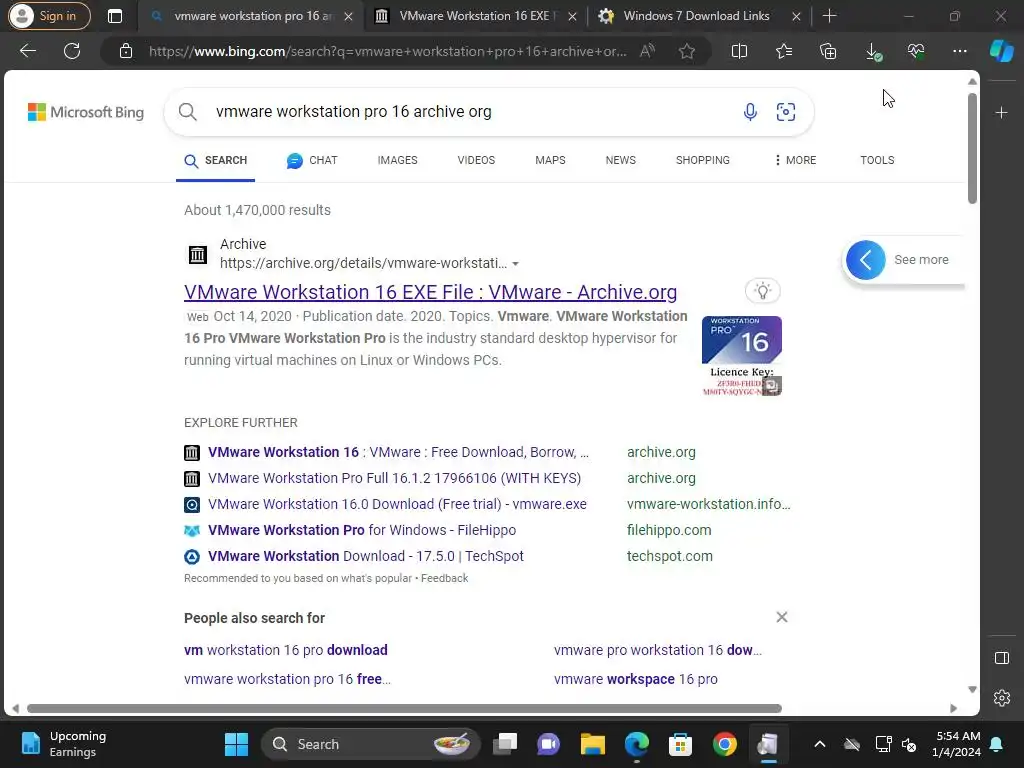Dismiss People also search for section
1024x768 pixels.
[782, 617]
